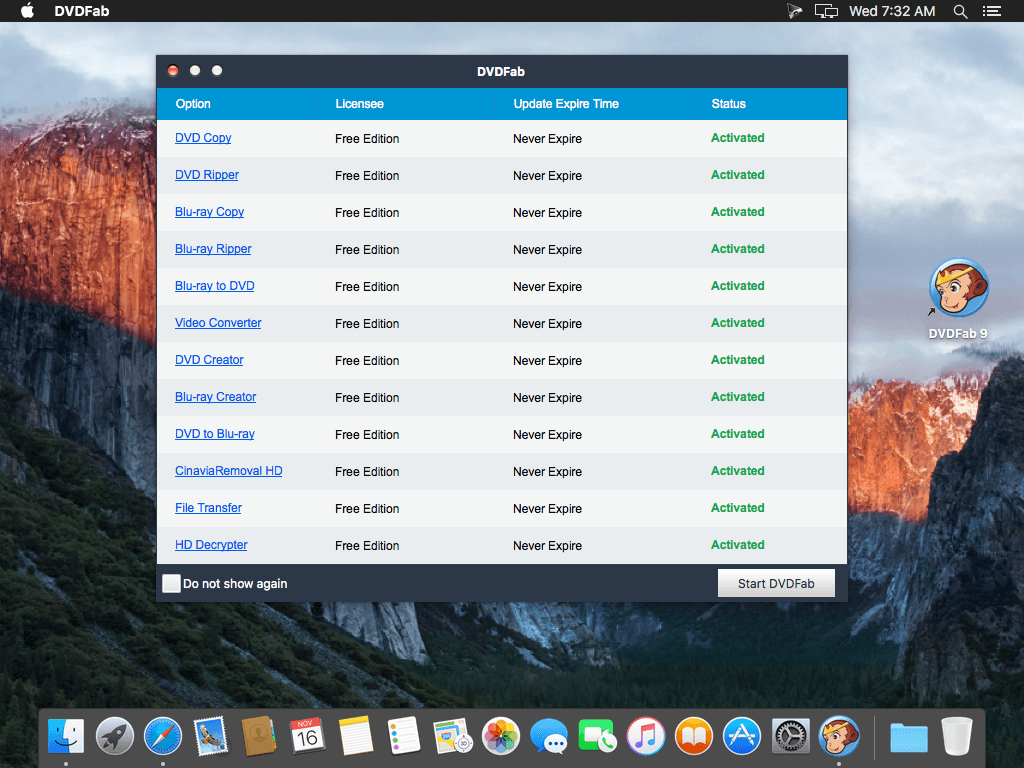The image size is (1024, 768).
Task: Click Activated status in DVD Copy row
Action: (737, 138)
